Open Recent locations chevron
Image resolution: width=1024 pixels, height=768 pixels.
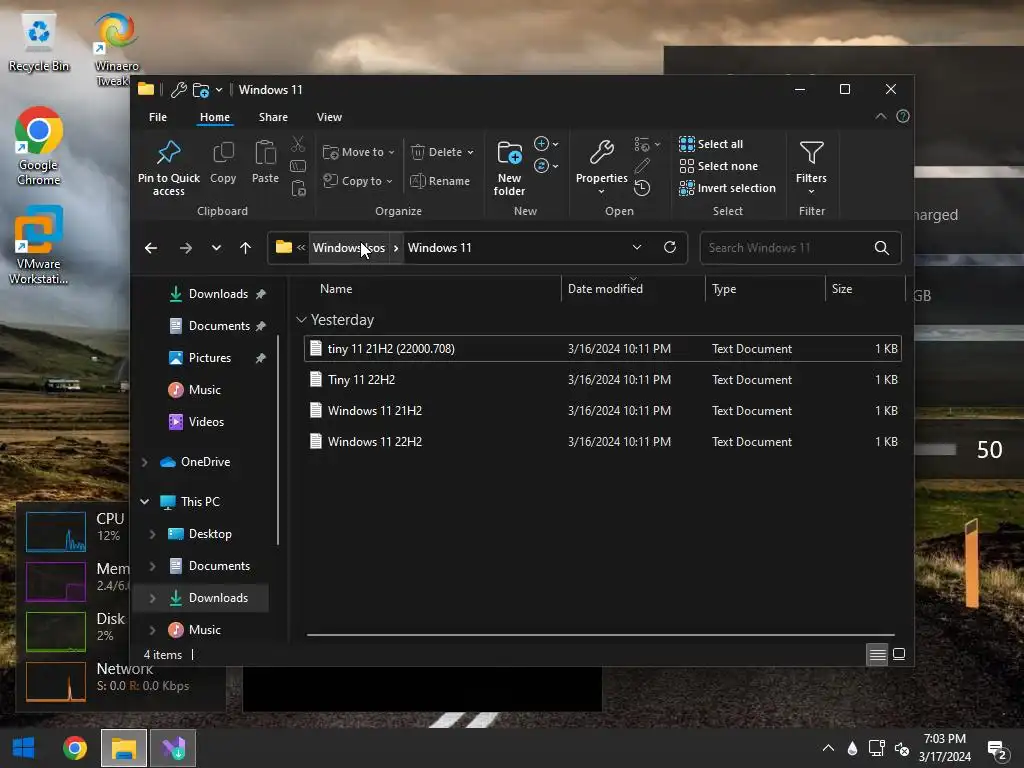click(x=216, y=248)
